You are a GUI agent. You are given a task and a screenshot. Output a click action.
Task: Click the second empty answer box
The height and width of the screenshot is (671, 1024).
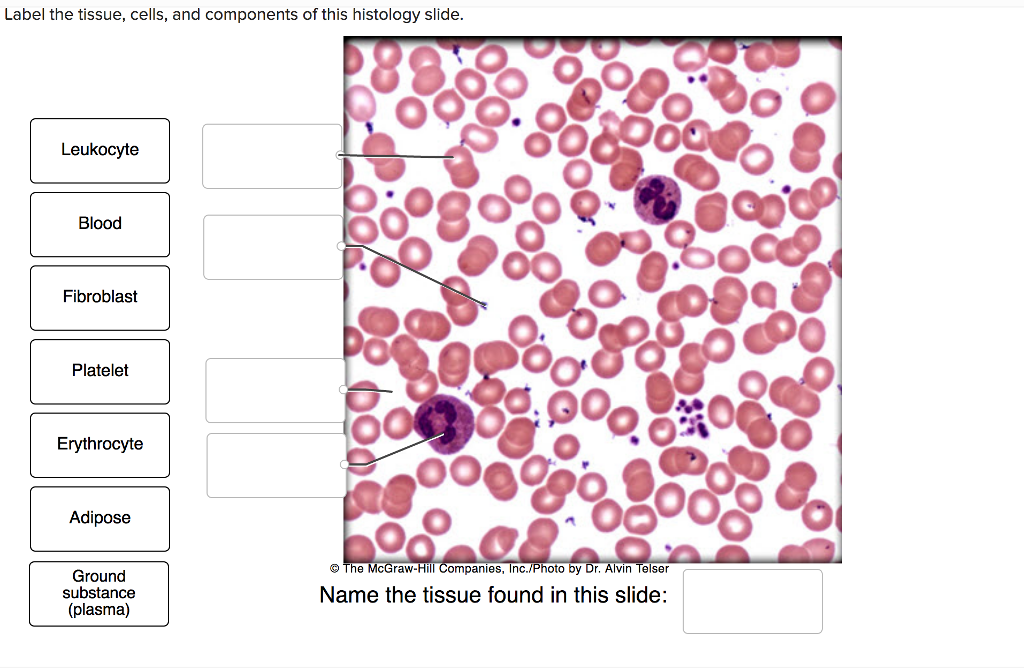[x=271, y=247]
